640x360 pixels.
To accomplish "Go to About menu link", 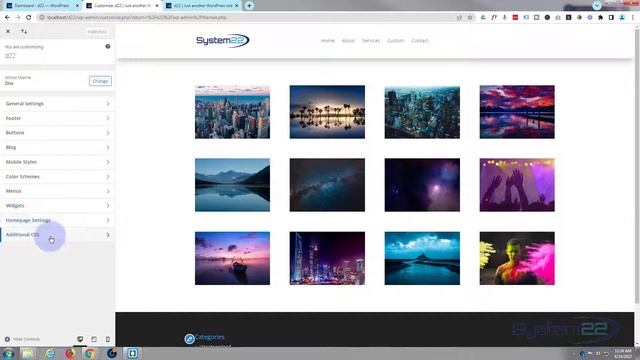I will coord(348,41).
